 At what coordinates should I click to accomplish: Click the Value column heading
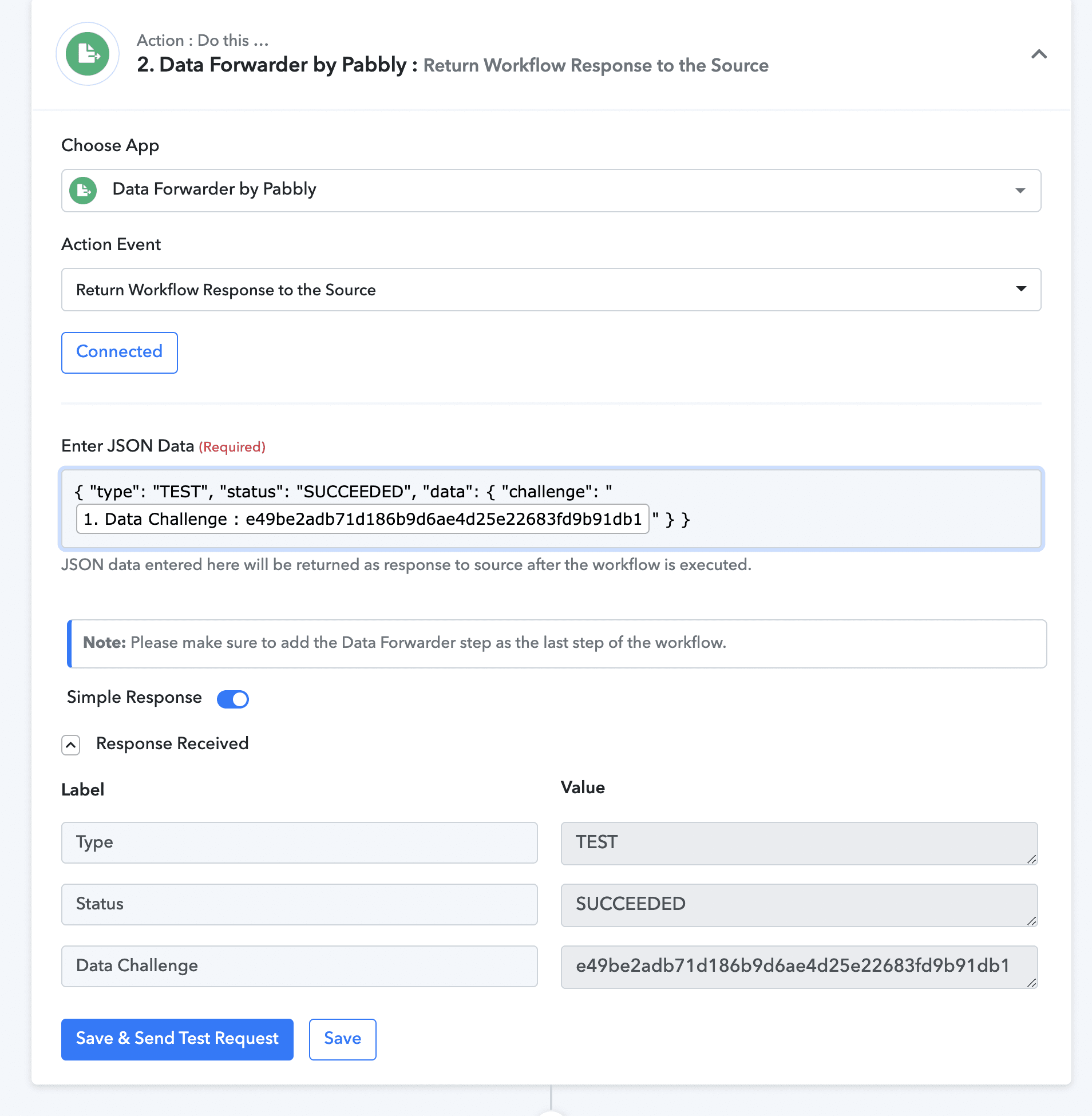pos(583,787)
